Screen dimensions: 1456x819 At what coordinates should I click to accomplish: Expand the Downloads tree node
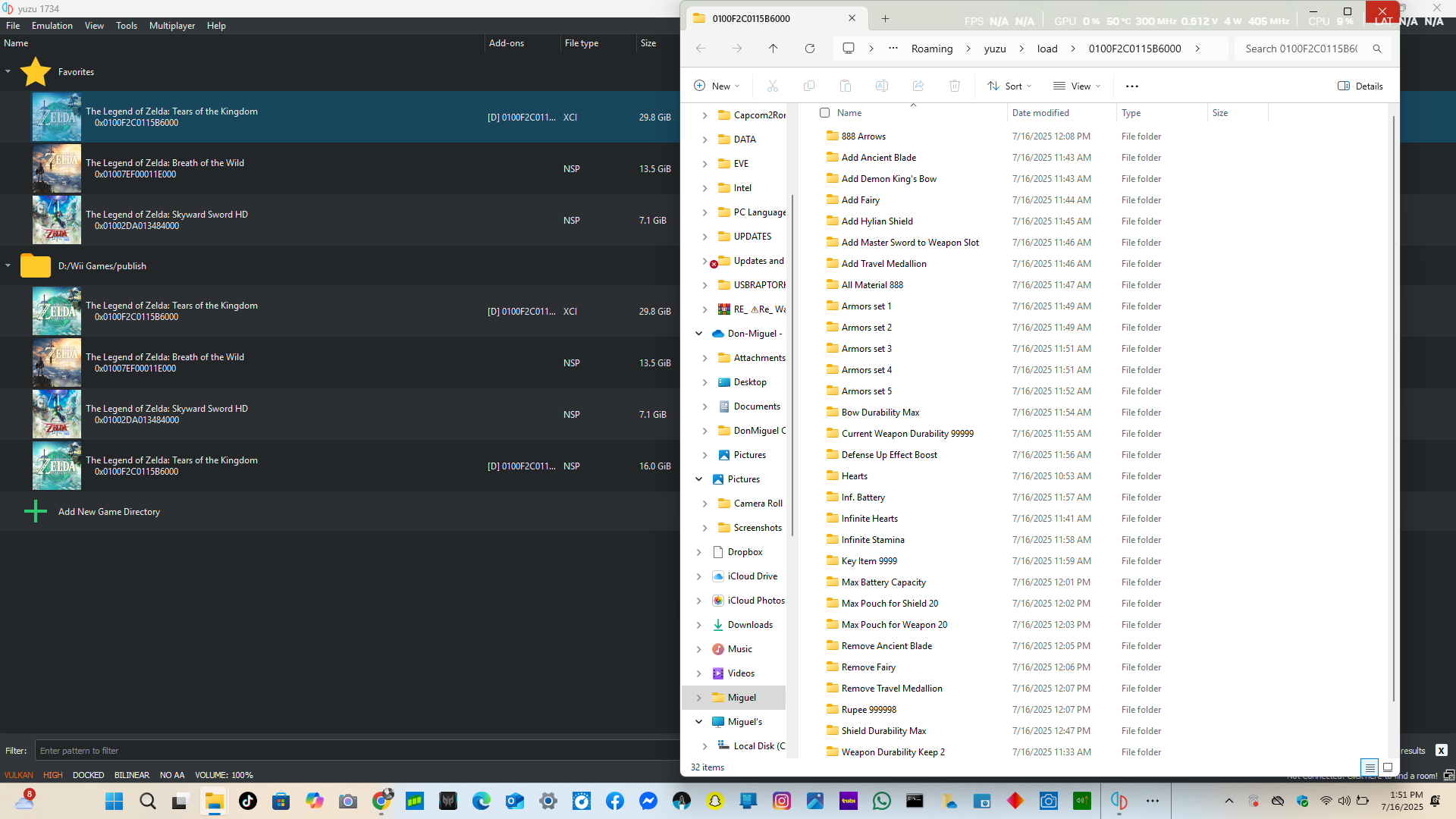click(699, 625)
